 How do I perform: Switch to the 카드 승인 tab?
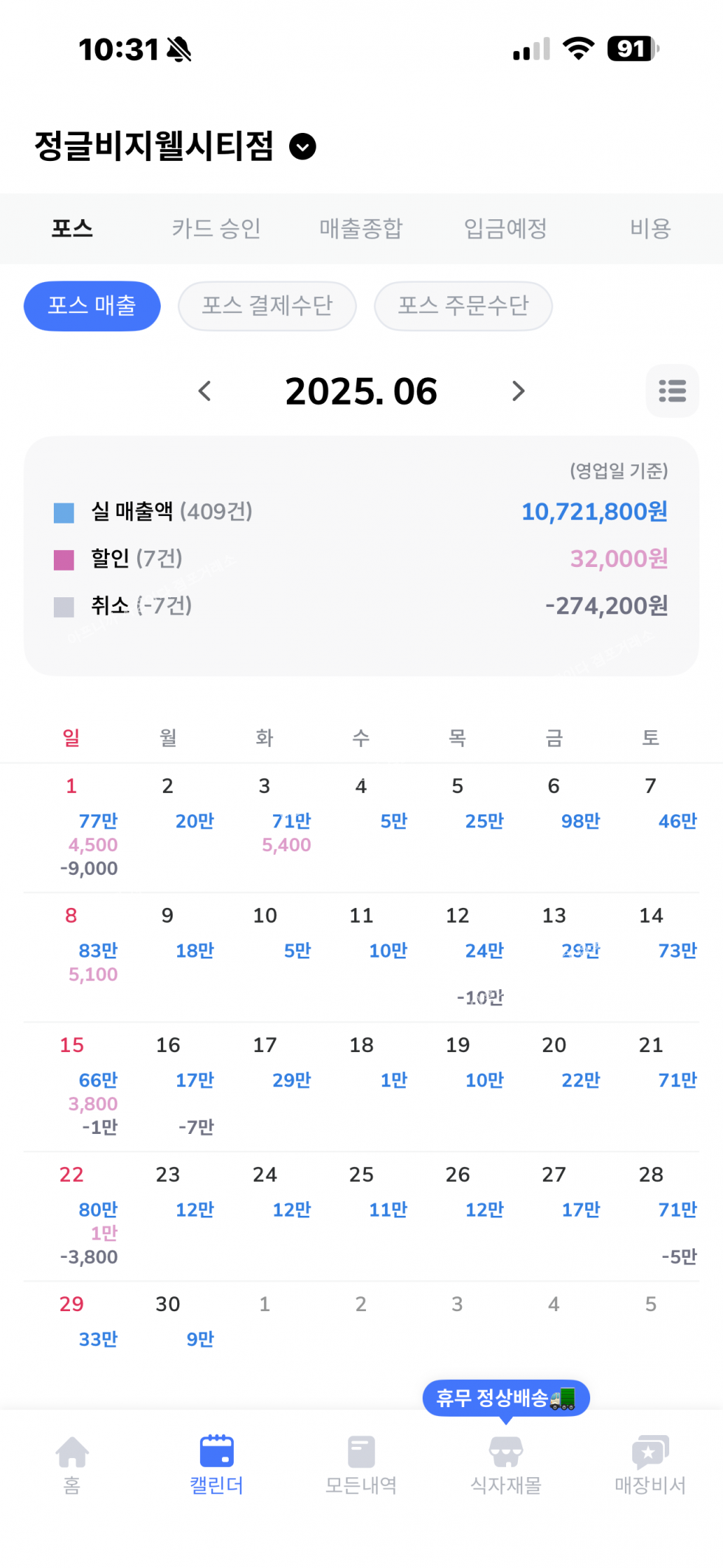[216, 228]
